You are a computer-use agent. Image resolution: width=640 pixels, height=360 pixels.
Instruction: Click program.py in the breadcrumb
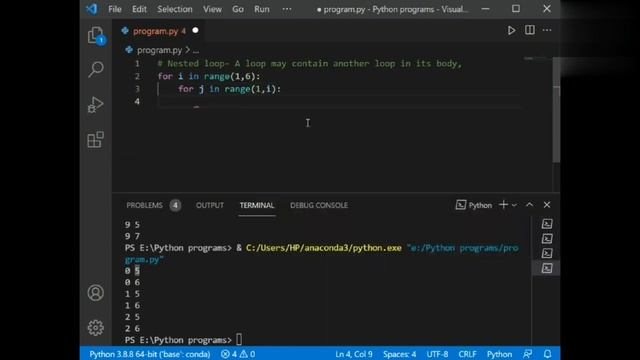pos(159,50)
